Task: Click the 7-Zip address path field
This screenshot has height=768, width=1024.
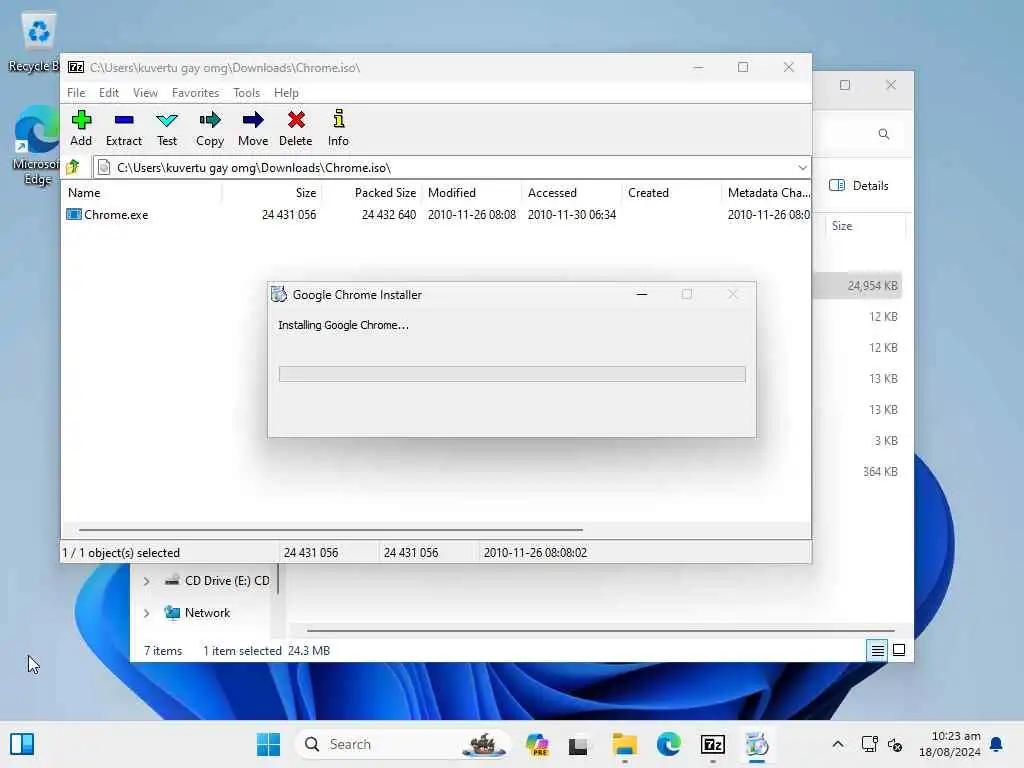Action: pos(452,168)
